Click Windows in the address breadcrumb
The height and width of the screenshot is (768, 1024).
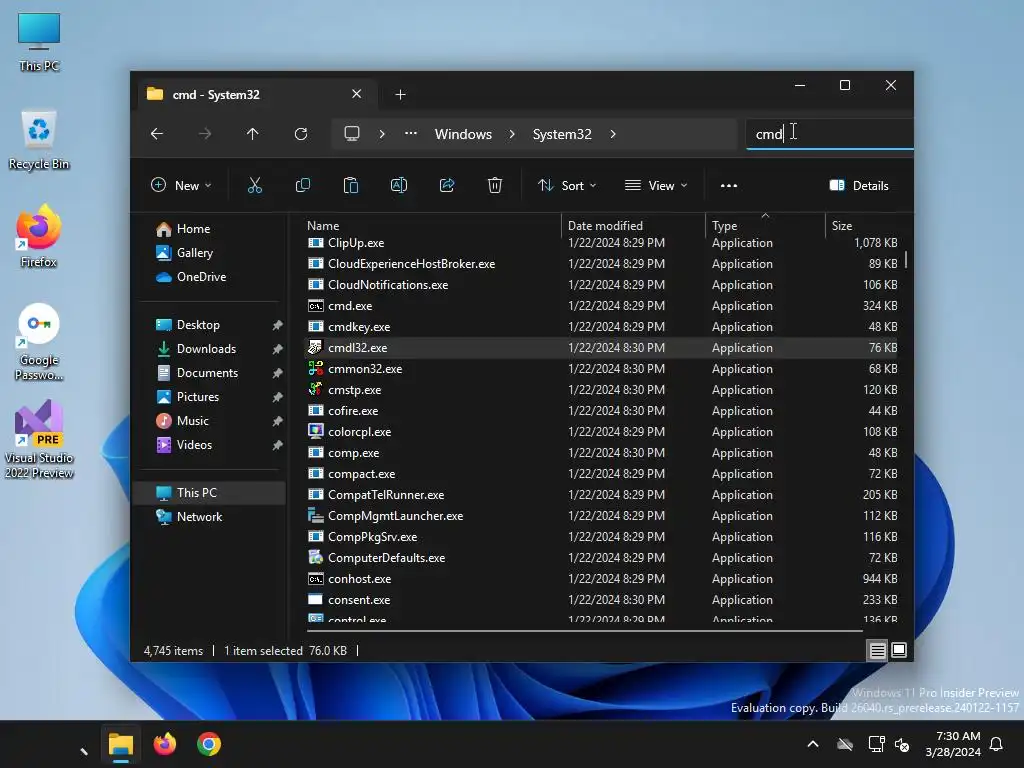[x=464, y=134]
